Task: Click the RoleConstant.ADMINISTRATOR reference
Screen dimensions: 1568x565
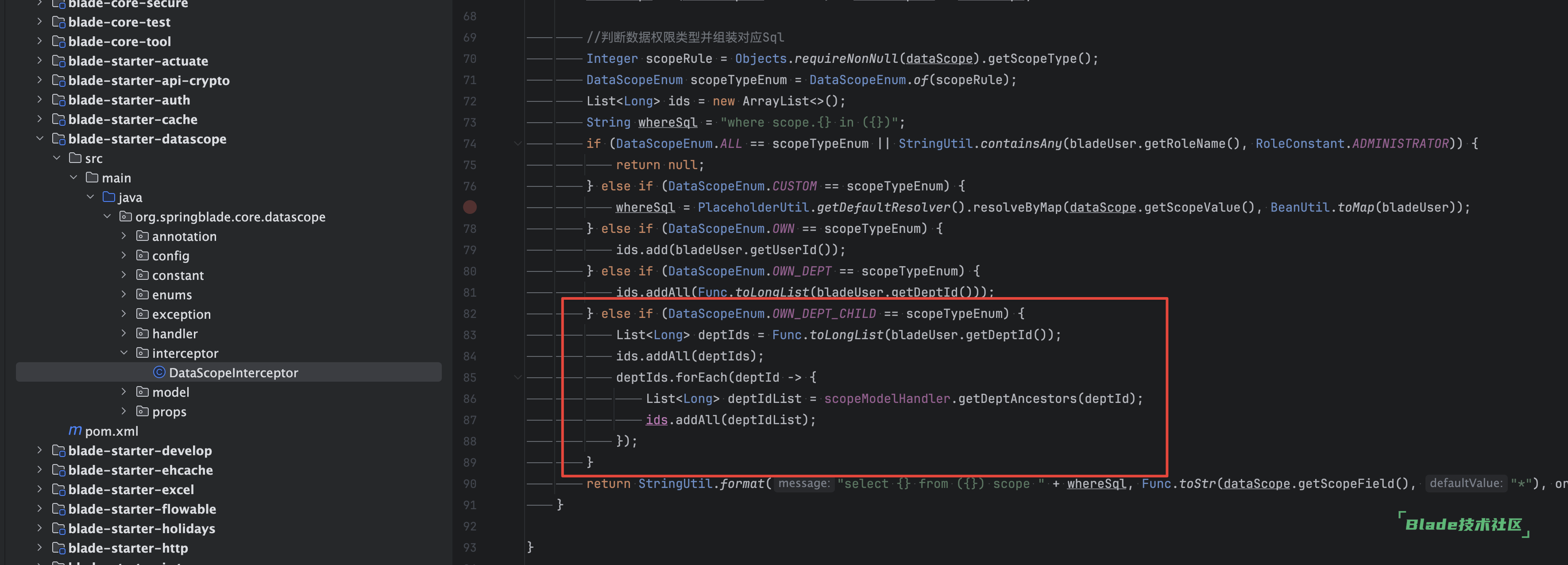Action: (1352, 143)
